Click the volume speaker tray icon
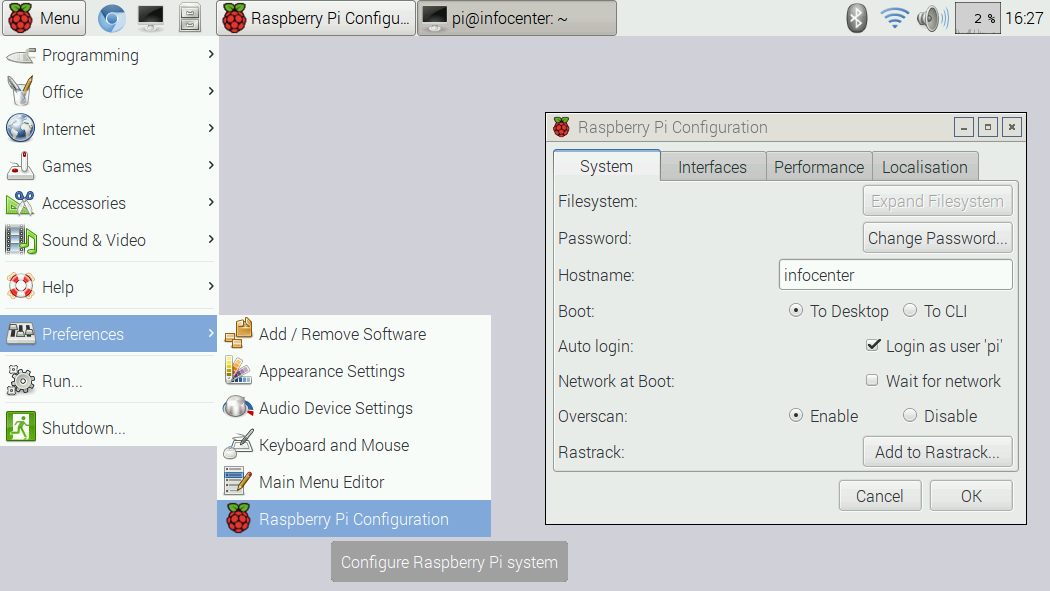1050x591 pixels. tap(933, 18)
